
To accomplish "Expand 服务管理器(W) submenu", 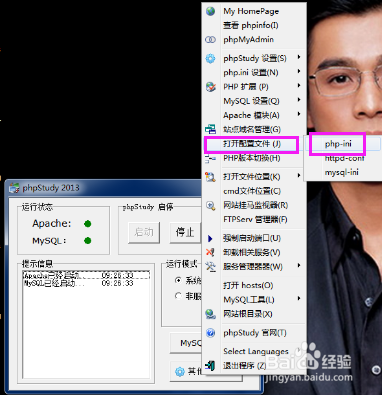I will tap(255, 266).
